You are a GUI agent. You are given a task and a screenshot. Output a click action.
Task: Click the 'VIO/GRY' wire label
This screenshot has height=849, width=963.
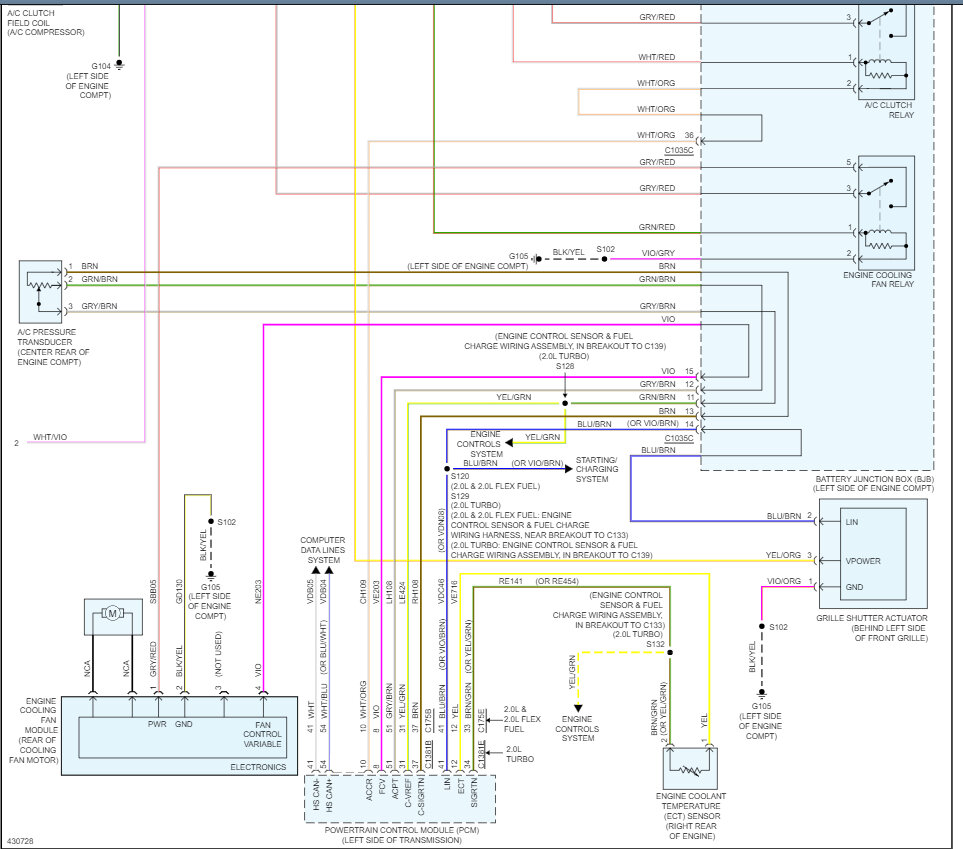click(658, 252)
